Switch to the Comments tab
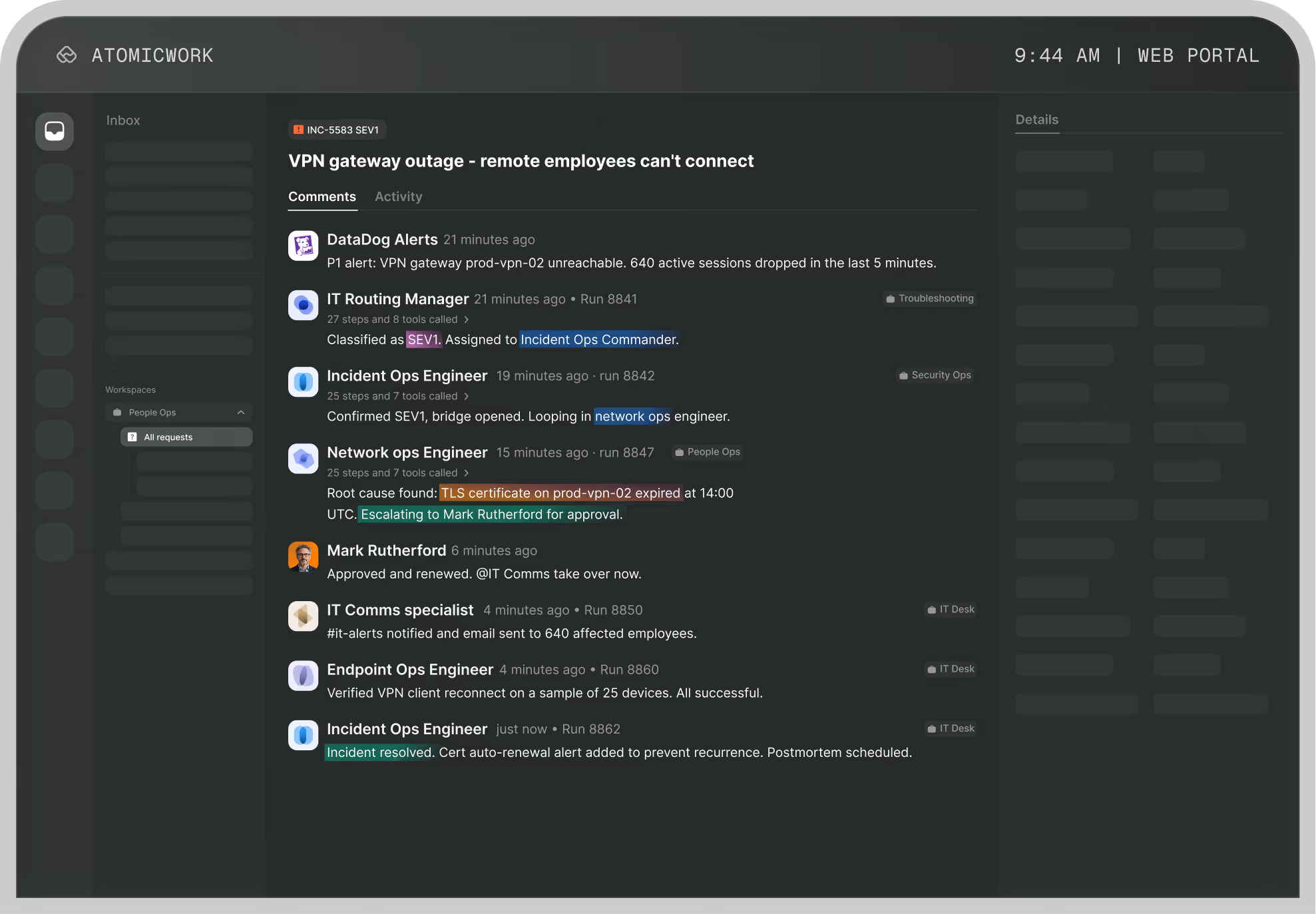The image size is (1316, 914). tap(322, 197)
